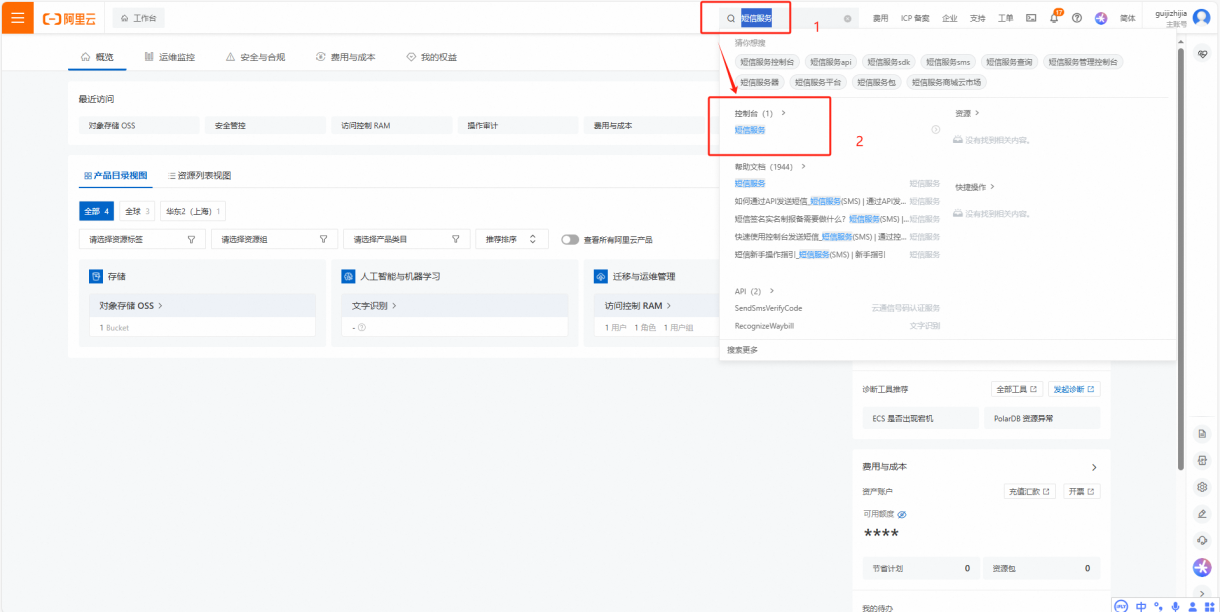Open 短信服务 console search result

750,130
